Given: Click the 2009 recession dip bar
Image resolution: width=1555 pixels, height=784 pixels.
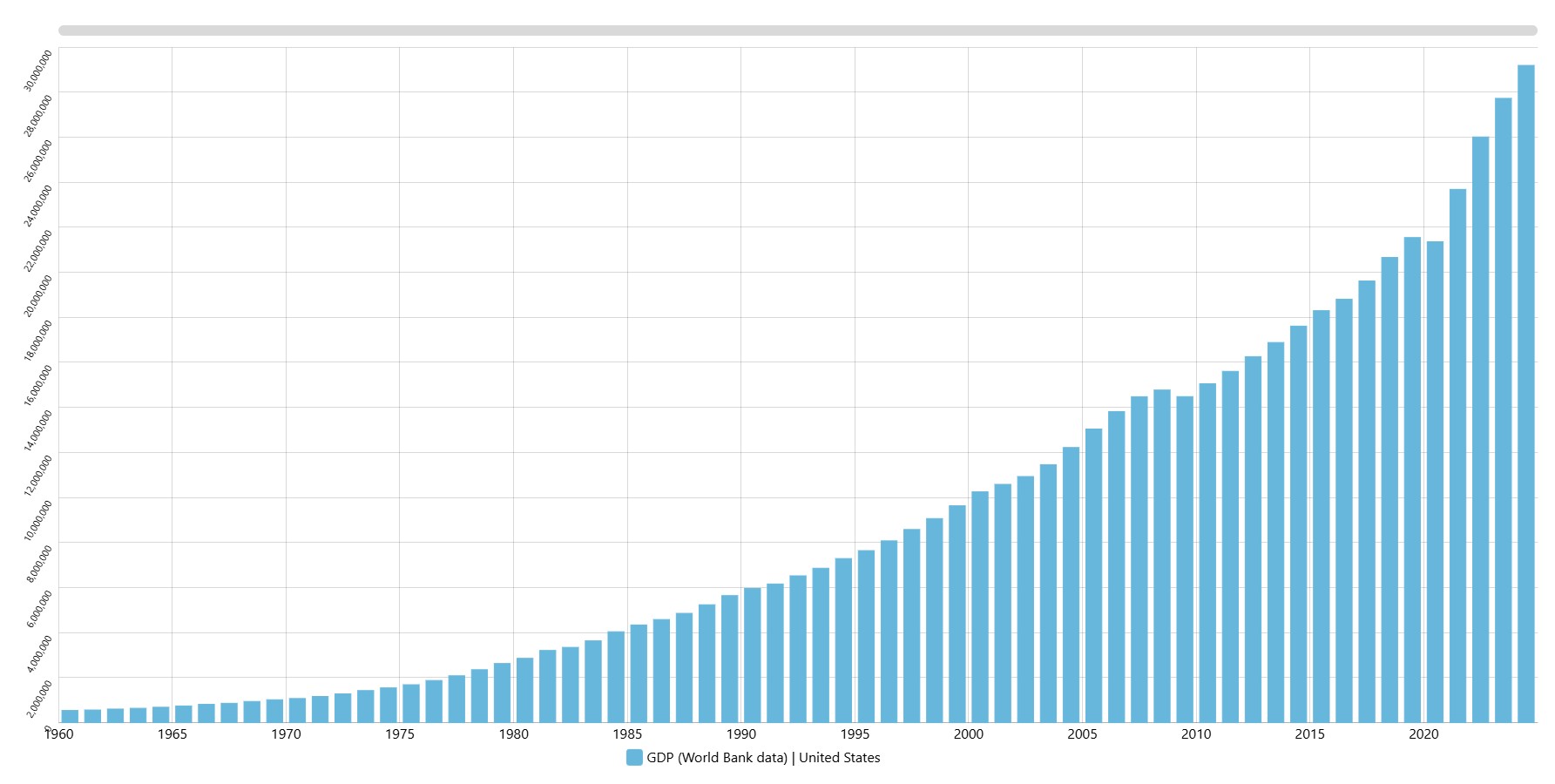Looking at the screenshot, I should (1185, 559).
